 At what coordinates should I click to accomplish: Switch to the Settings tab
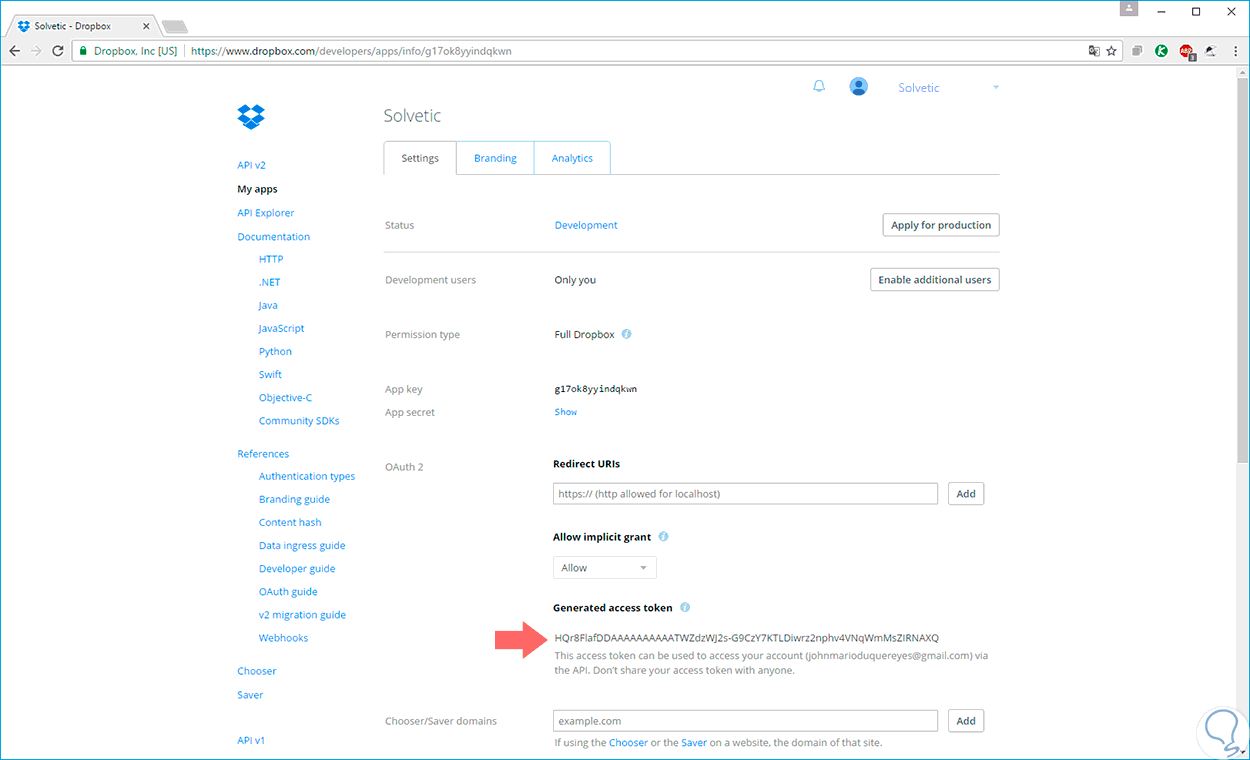click(420, 158)
